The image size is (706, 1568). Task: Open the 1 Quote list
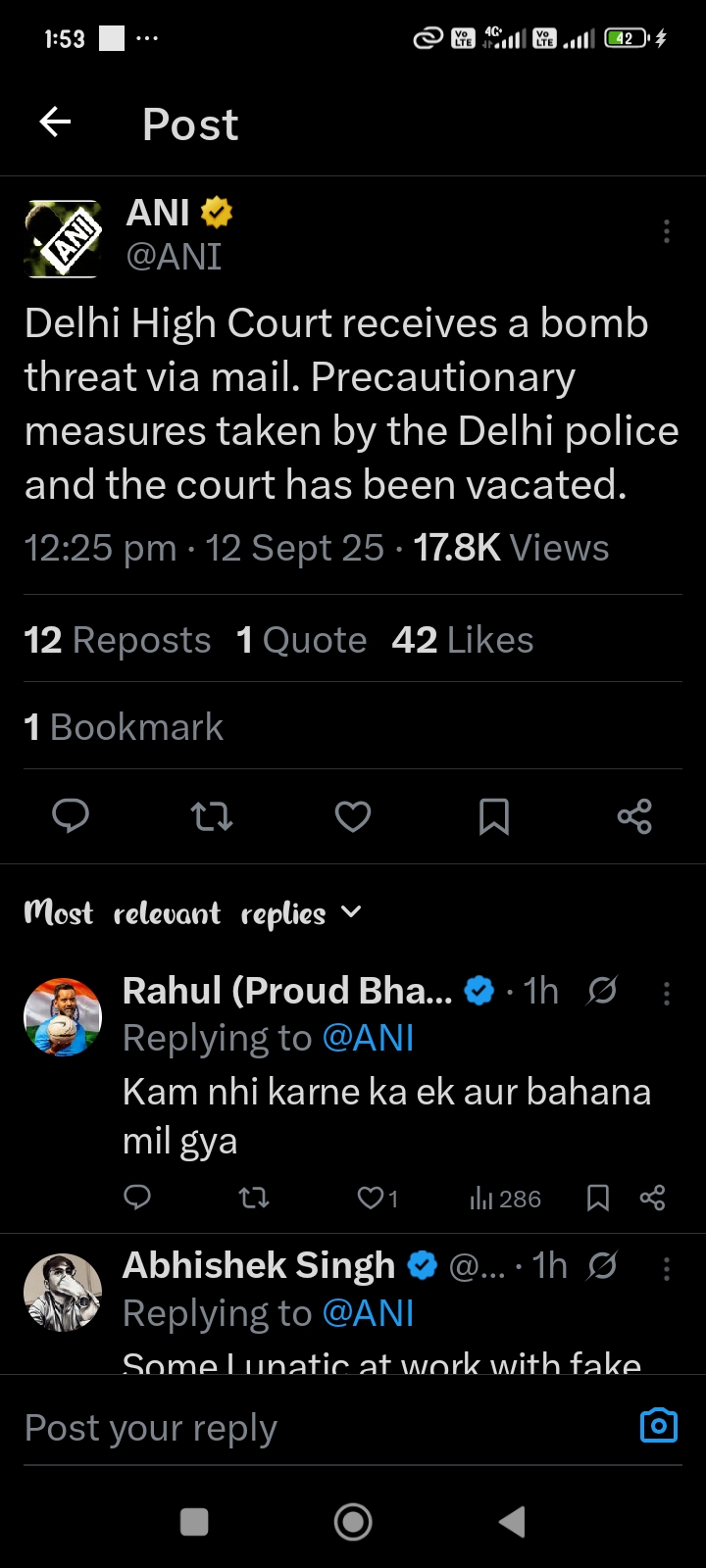pyautogui.click(x=302, y=640)
